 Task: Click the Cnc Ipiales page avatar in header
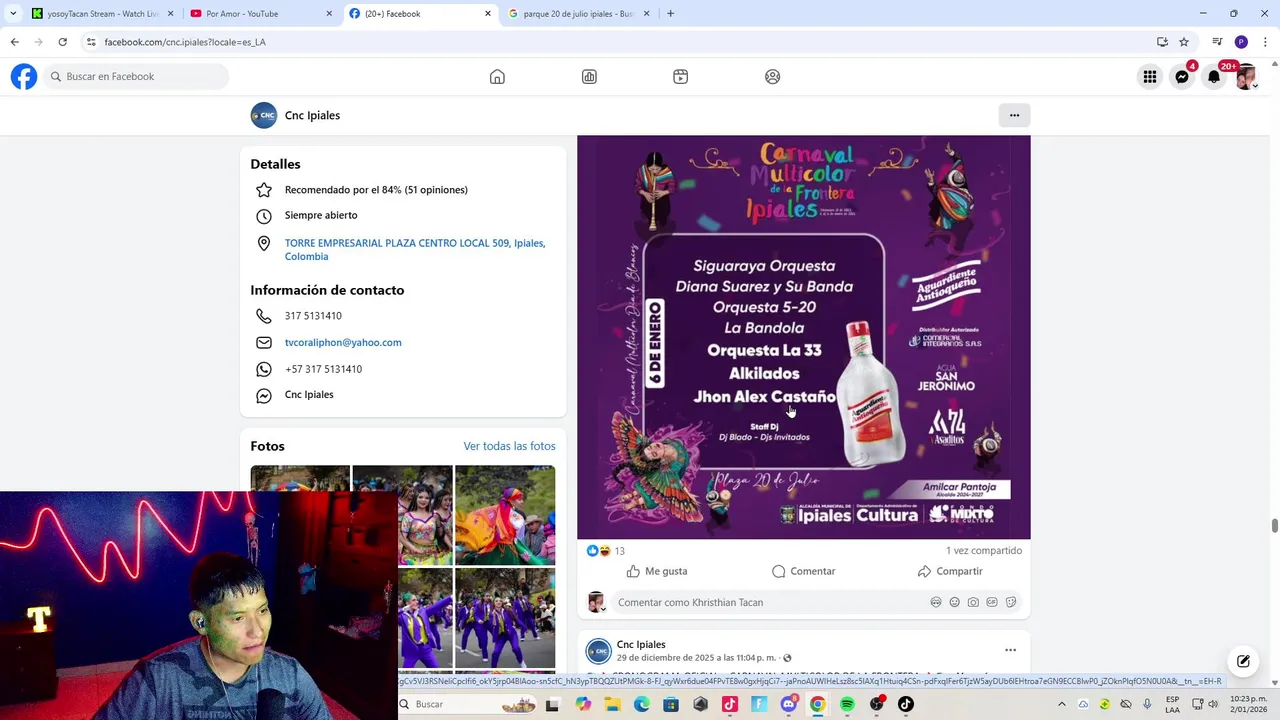tap(264, 115)
